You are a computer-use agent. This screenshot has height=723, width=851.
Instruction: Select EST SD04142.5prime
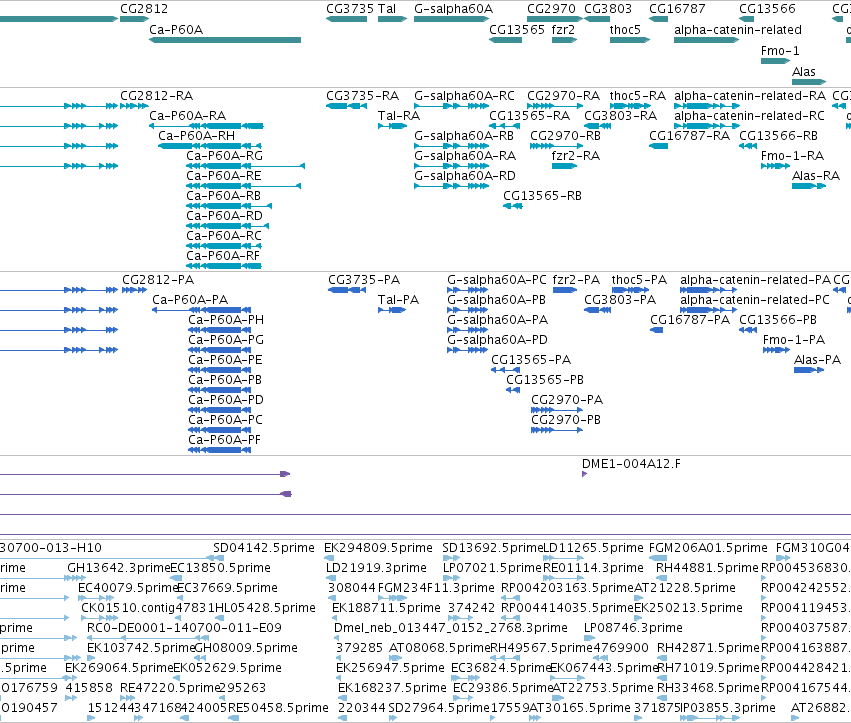(264, 548)
